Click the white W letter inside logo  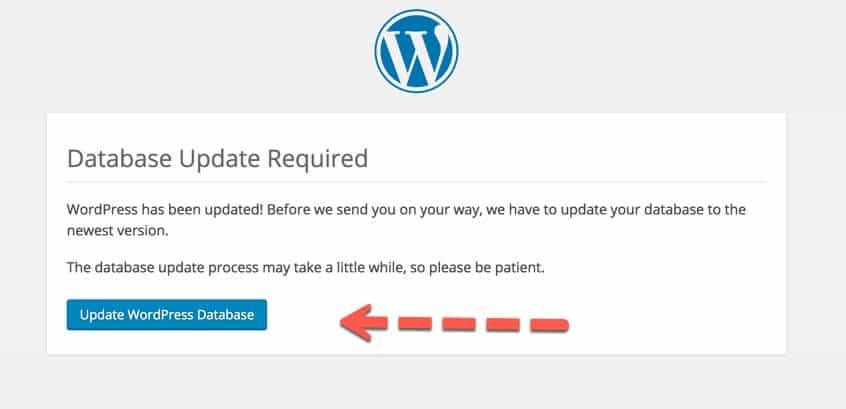point(416,50)
